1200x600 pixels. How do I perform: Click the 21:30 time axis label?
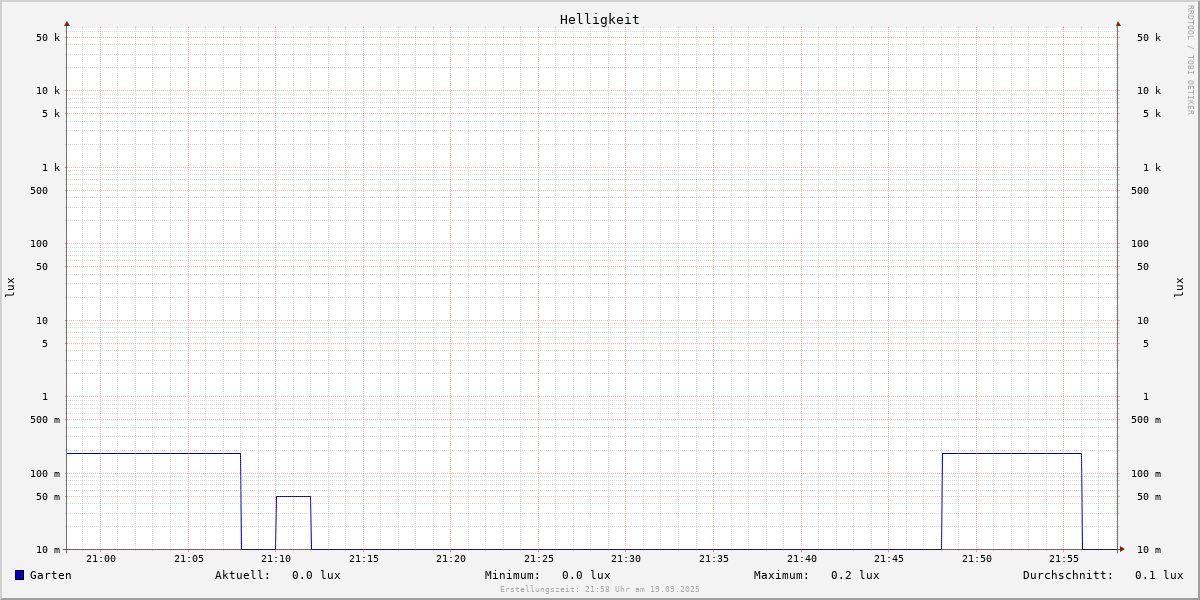tap(626, 559)
